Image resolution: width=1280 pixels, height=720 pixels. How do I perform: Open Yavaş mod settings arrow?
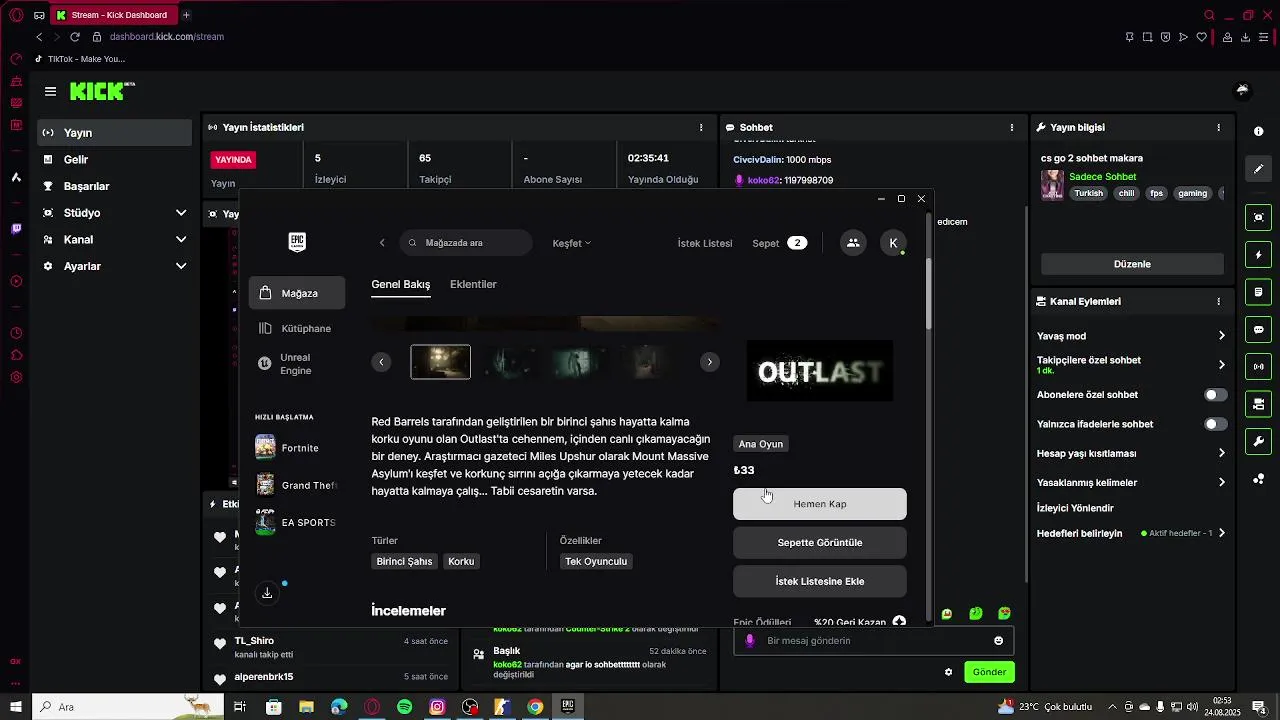pyautogui.click(x=1221, y=336)
